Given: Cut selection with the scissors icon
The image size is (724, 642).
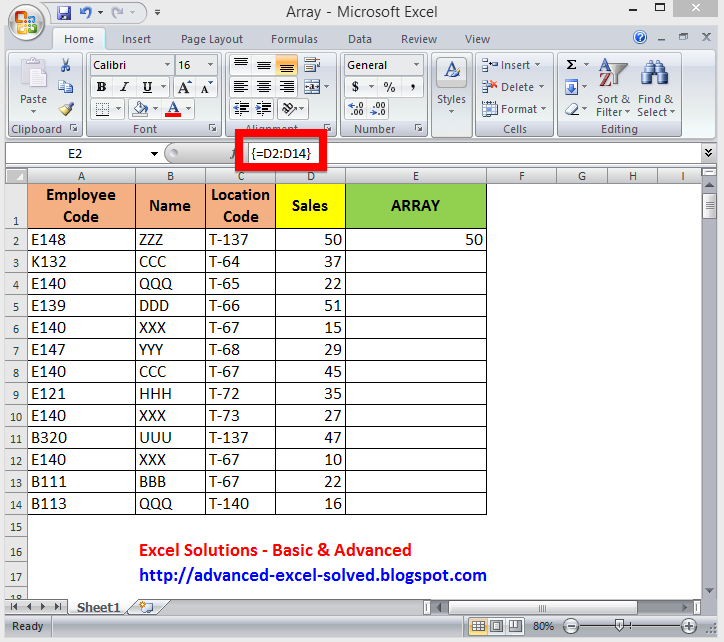Looking at the screenshot, I should (x=65, y=65).
